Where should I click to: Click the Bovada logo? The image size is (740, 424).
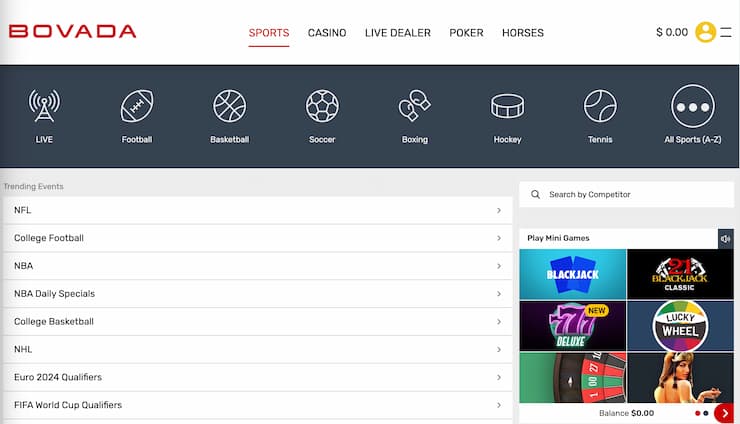click(73, 31)
